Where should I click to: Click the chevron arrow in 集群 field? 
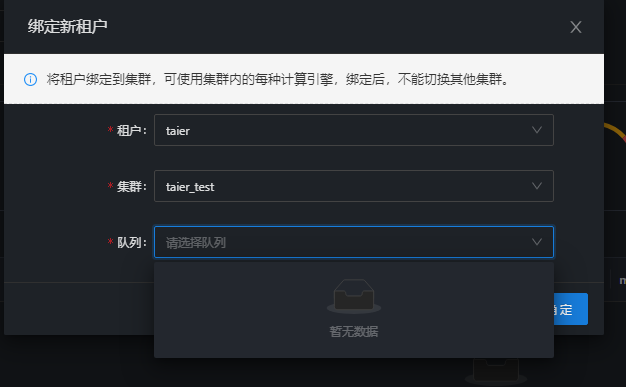point(537,186)
